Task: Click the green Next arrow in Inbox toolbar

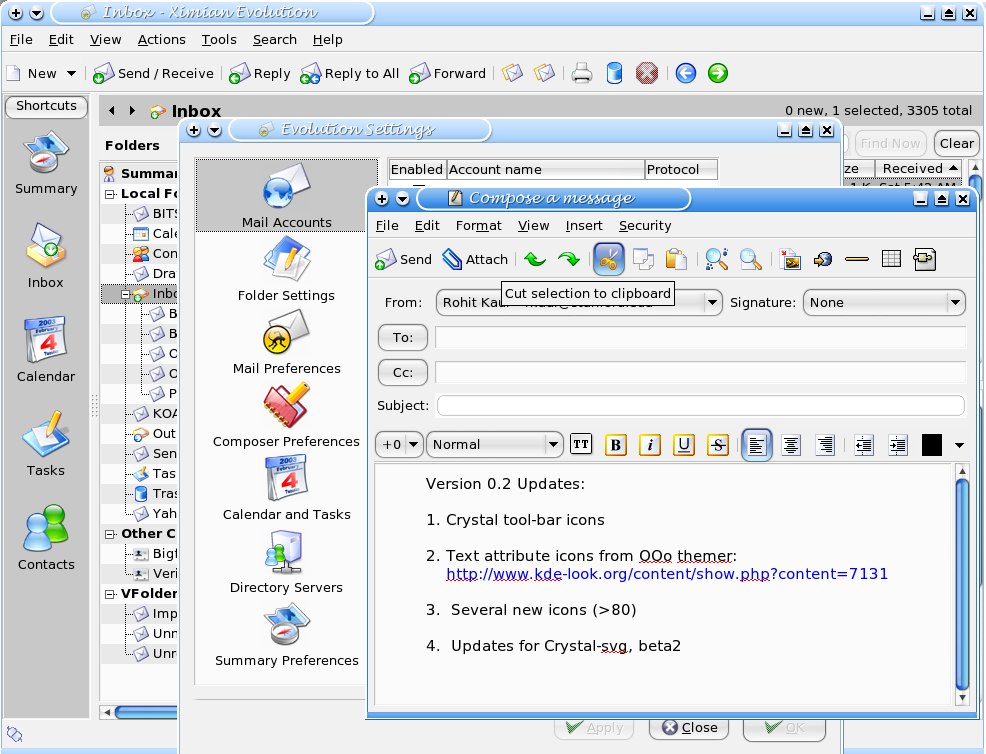Action: pos(717,73)
